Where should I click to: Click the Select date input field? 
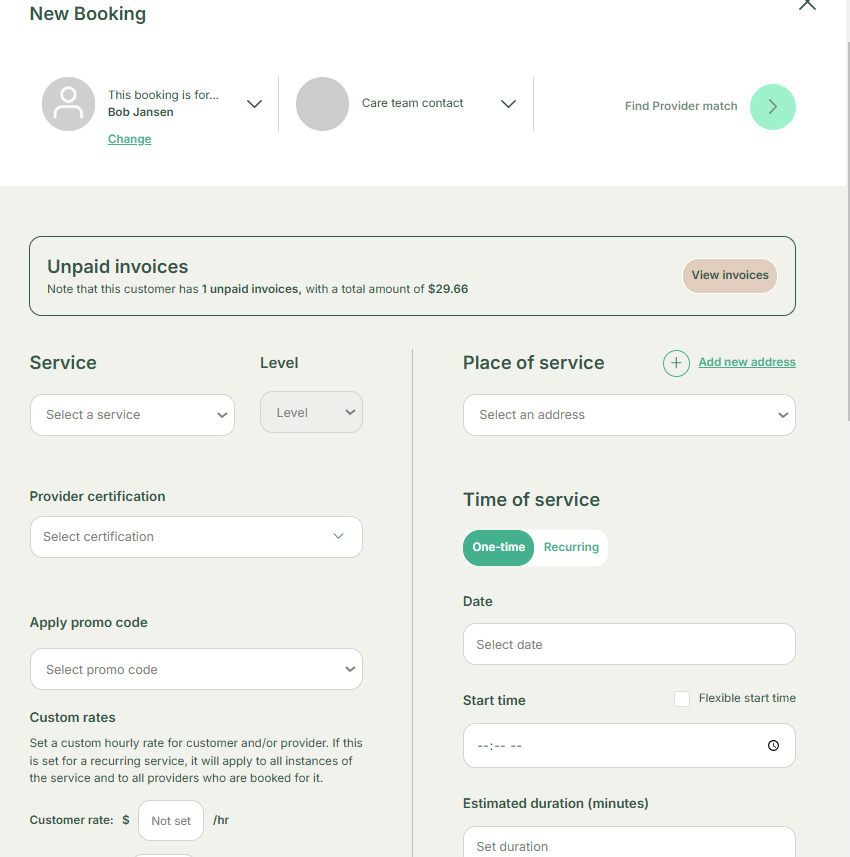coord(629,645)
